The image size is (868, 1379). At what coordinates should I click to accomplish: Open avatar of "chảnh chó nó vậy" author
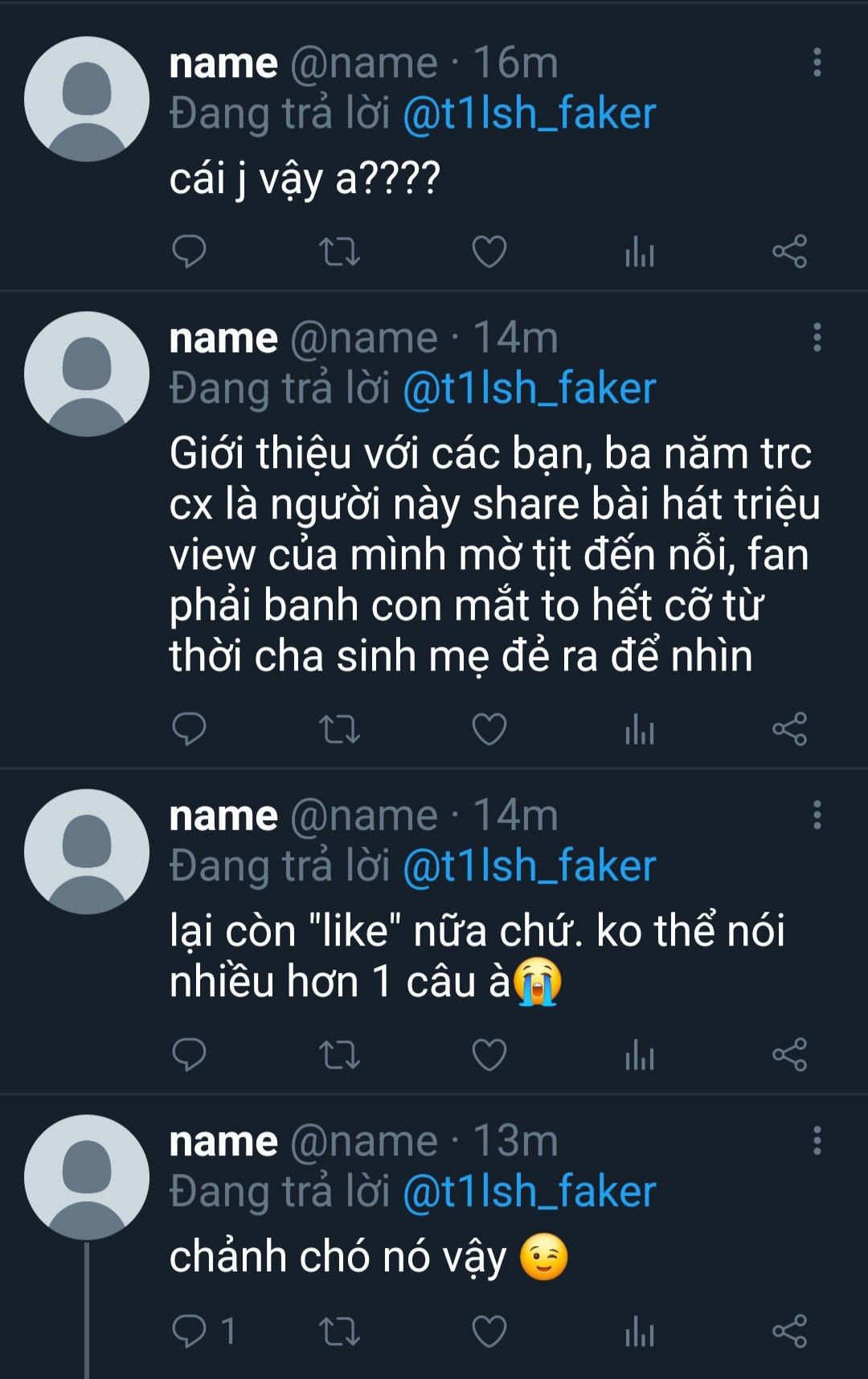point(87,1177)
